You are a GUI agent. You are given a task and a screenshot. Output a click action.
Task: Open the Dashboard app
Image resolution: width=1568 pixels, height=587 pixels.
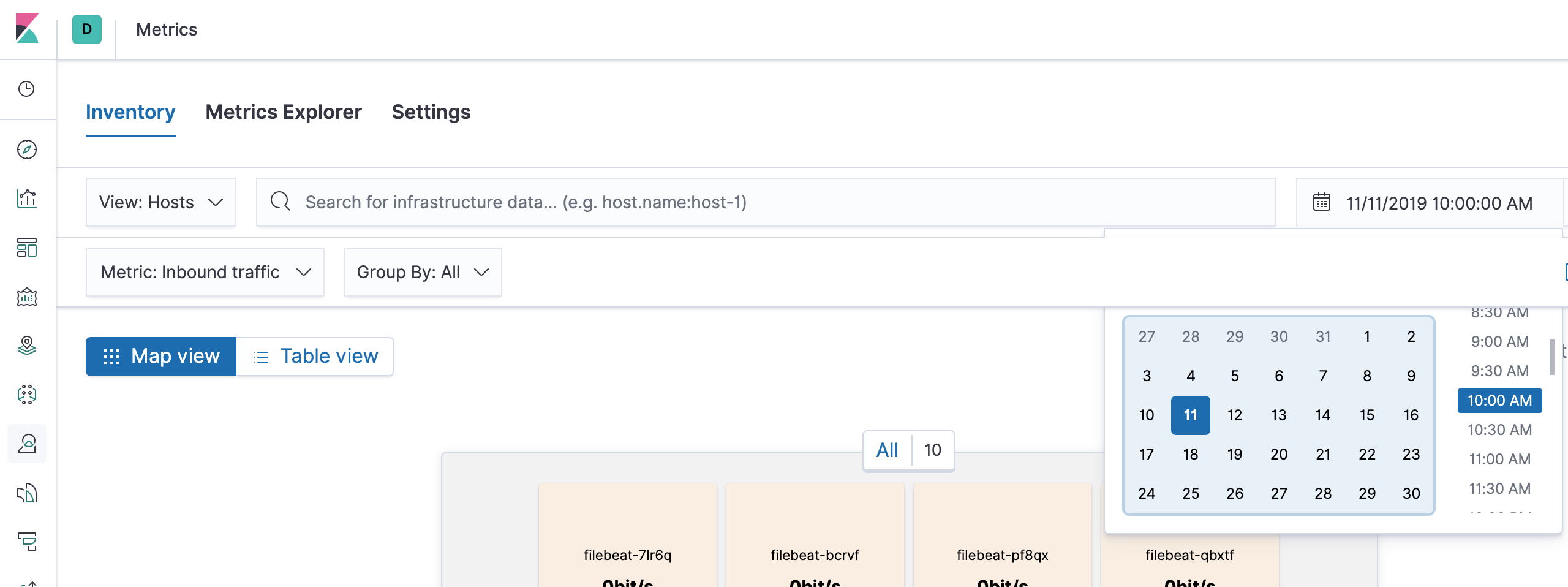click(x=27, y=248)
